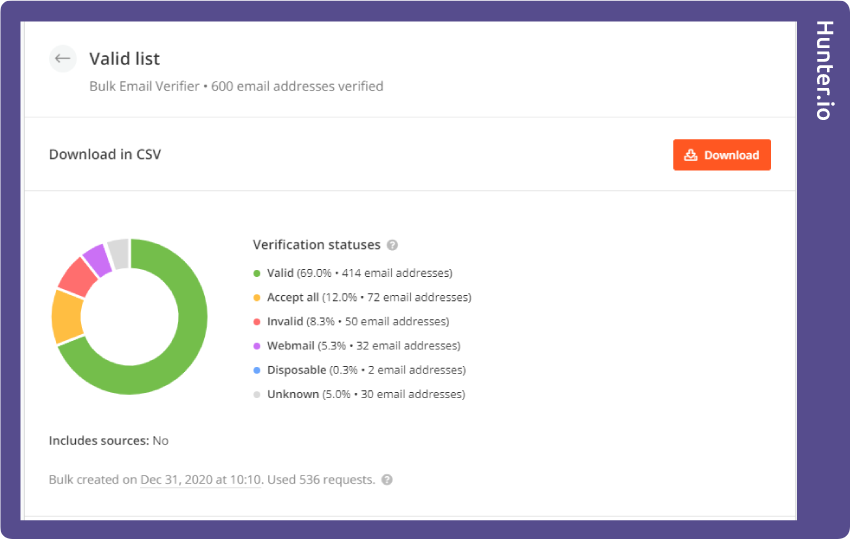Click the 'Download in CSV' label

click(105, 155)
